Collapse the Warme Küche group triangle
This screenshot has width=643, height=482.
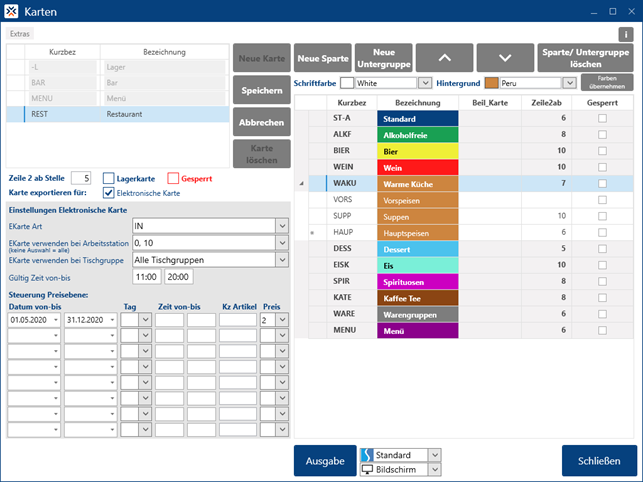pyautogui.click(x=302, y=184)
